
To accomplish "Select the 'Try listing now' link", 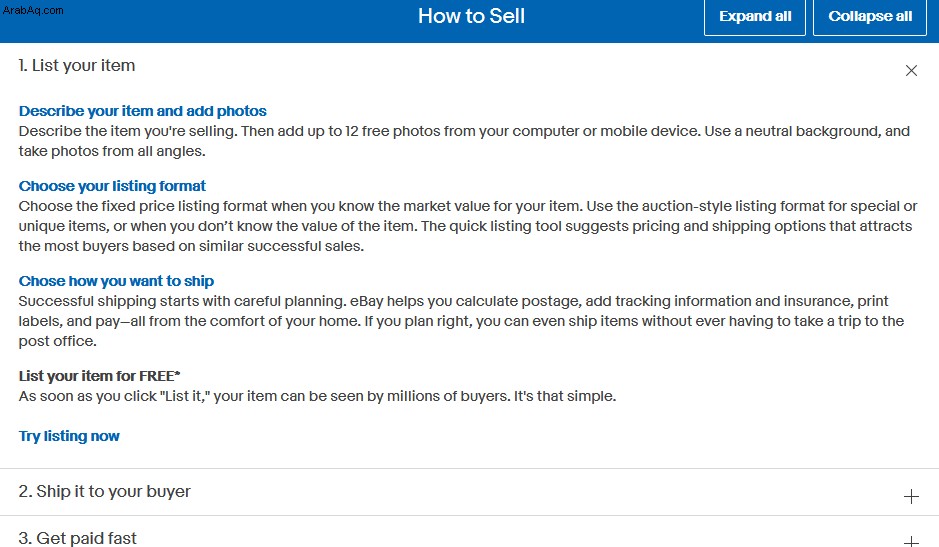I will point(69,436).
